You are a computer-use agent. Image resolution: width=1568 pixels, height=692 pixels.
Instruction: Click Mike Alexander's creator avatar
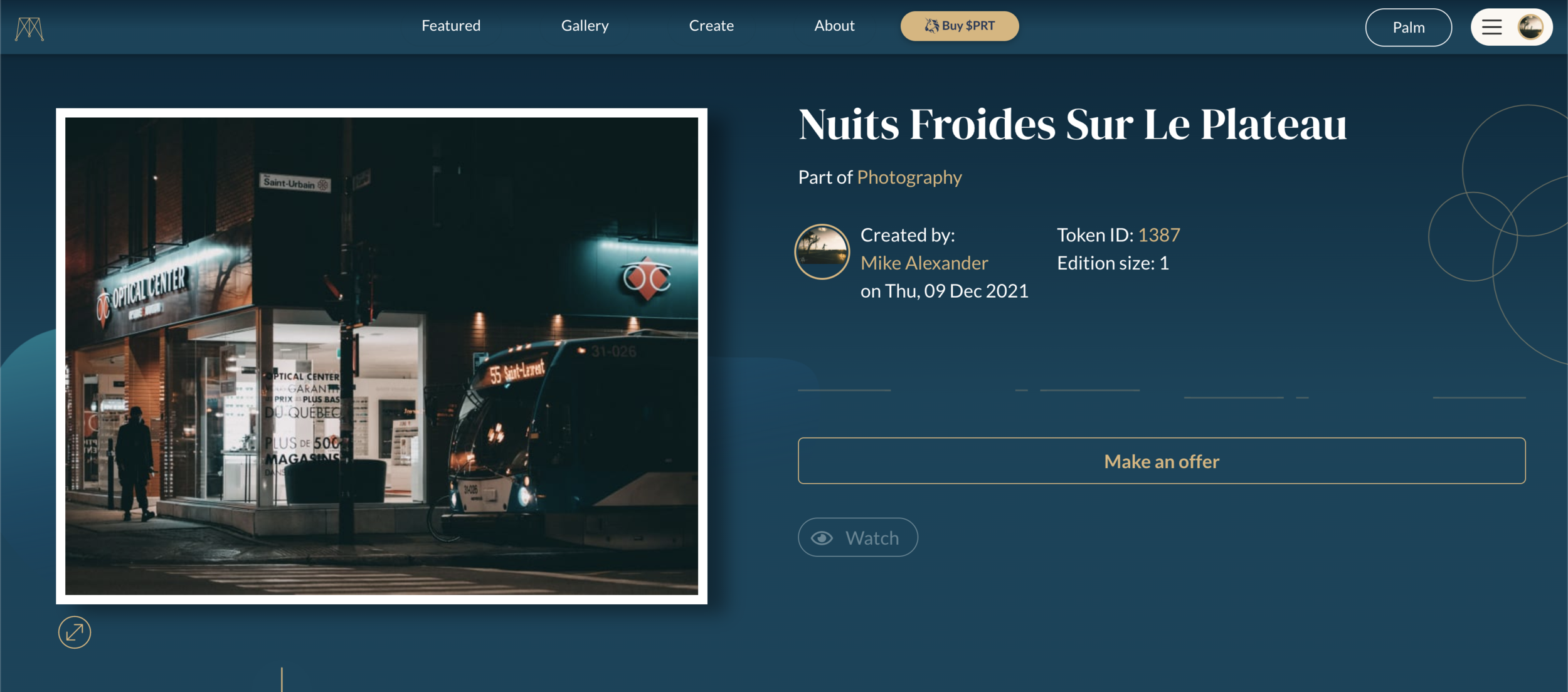click(x=822, y=251)
